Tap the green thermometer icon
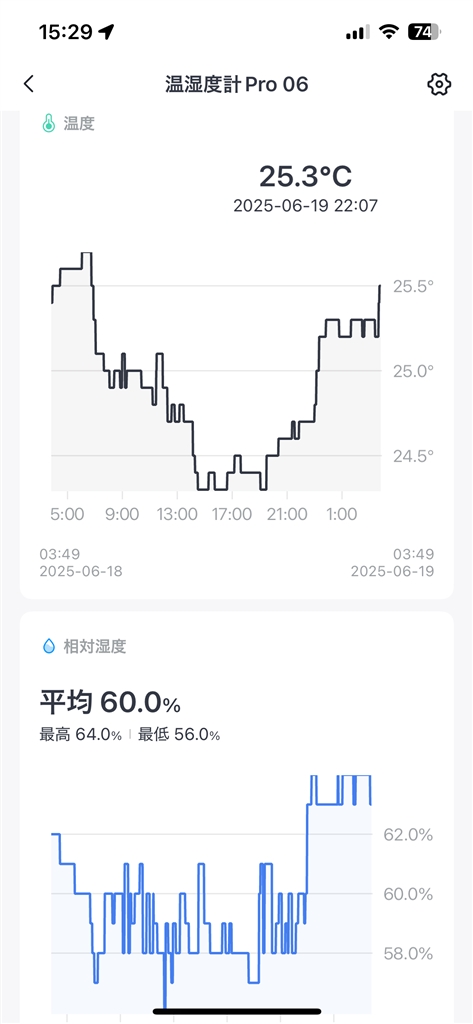 point(48,123)
